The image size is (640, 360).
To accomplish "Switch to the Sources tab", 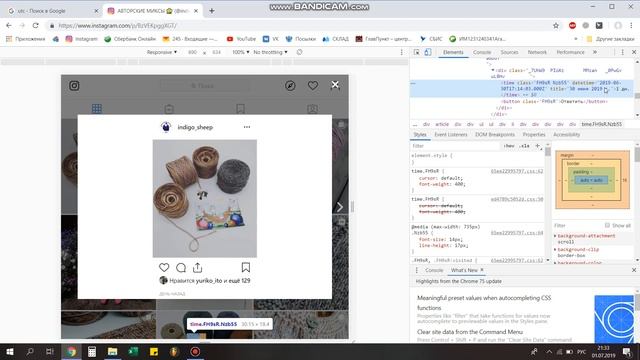I will [509, 52].
